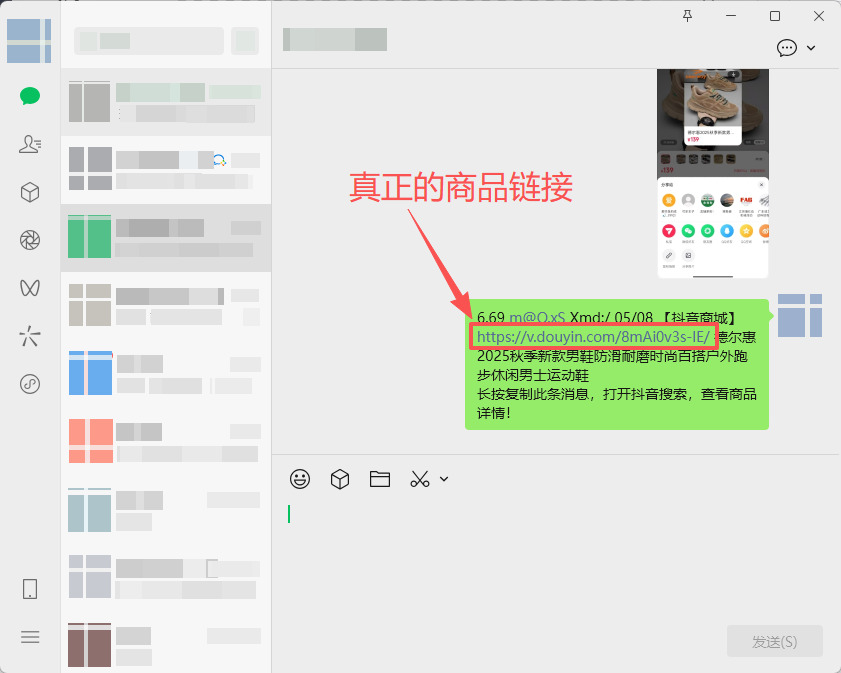Select the chat with bright blue avatar
Image resolution: width=841 pixels, height=673 pixels.
pos(166,373)
